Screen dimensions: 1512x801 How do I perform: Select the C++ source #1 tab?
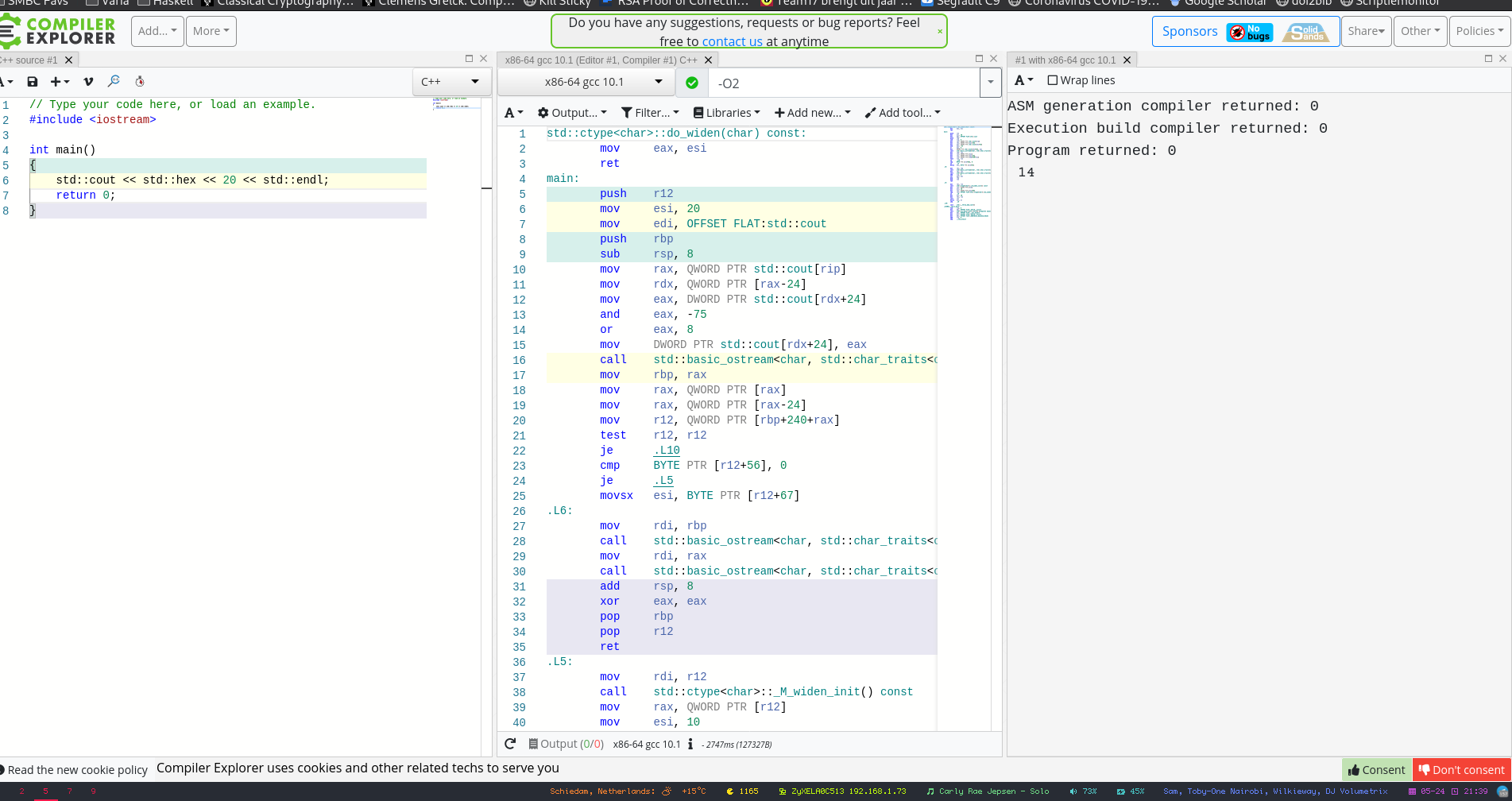point(30,60)
